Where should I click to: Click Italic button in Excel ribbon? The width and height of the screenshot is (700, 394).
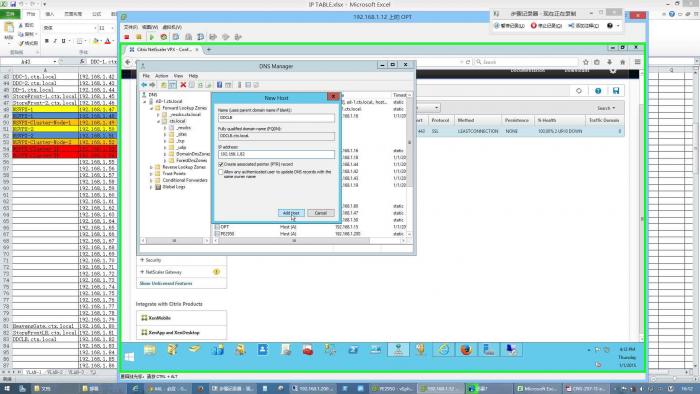[55, 41]
